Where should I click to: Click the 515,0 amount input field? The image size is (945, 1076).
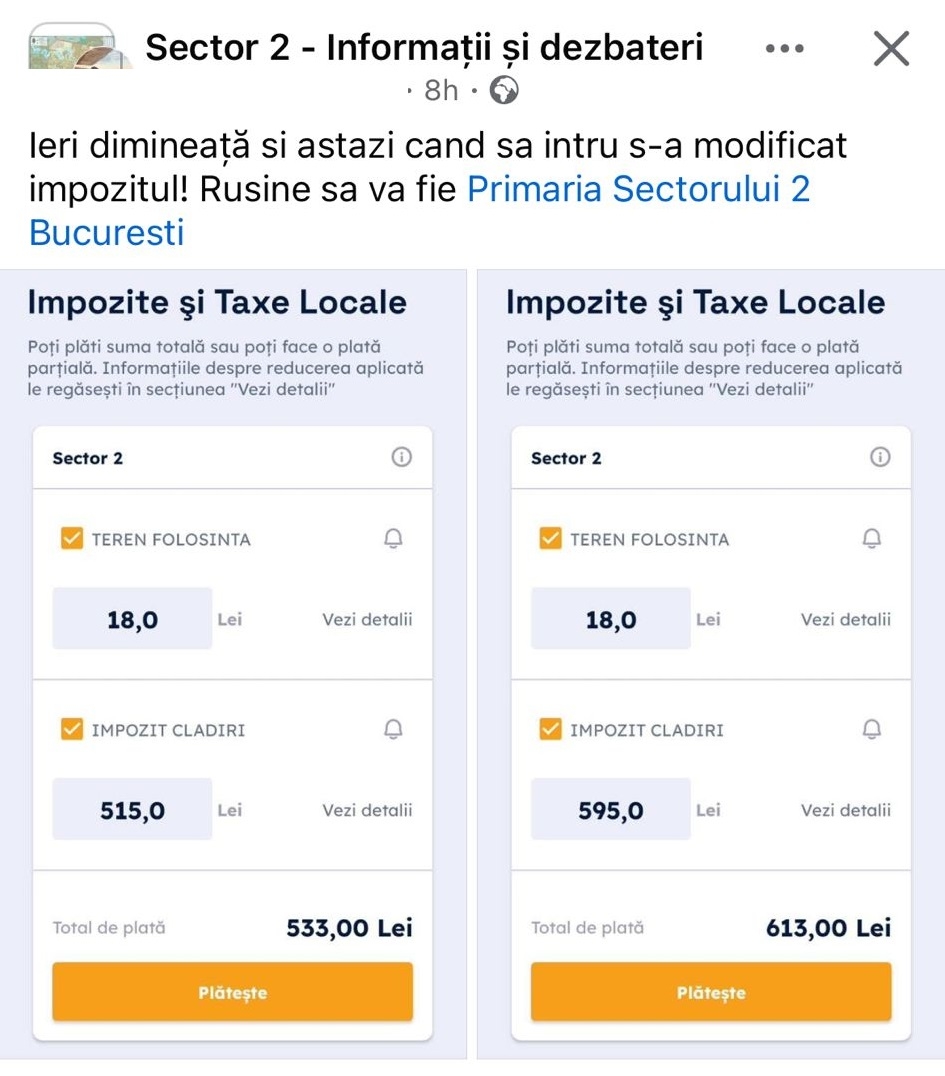coord(132,810)
